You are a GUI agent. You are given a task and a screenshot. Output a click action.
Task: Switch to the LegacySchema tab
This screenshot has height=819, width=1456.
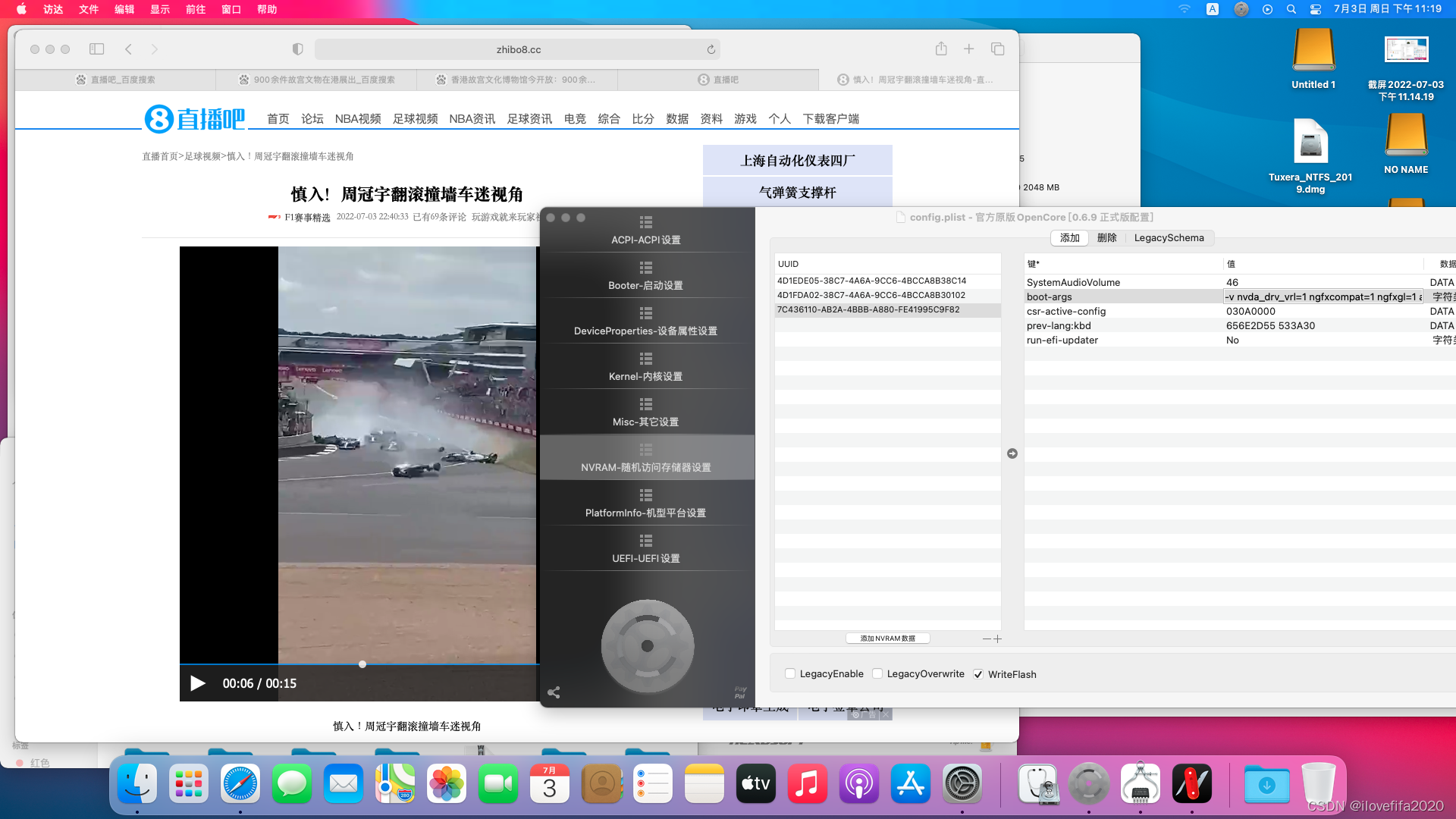coord(1169,238)
